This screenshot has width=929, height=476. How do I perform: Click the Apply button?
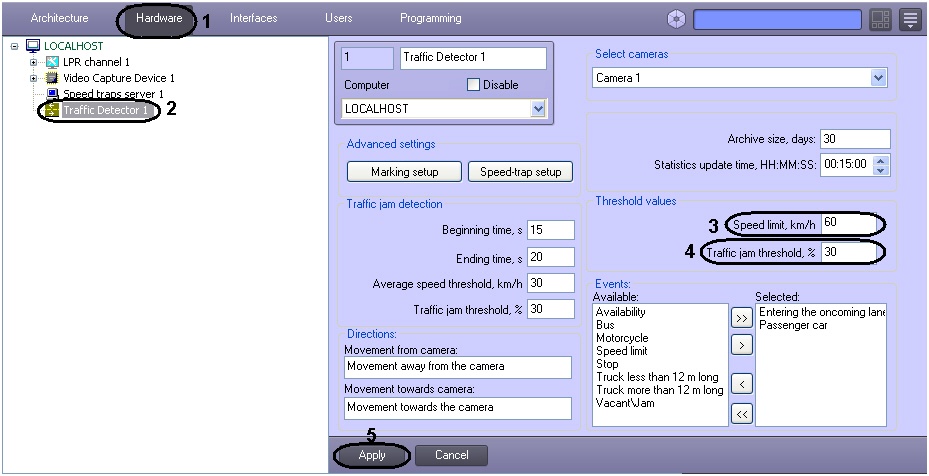click(371, 455)
